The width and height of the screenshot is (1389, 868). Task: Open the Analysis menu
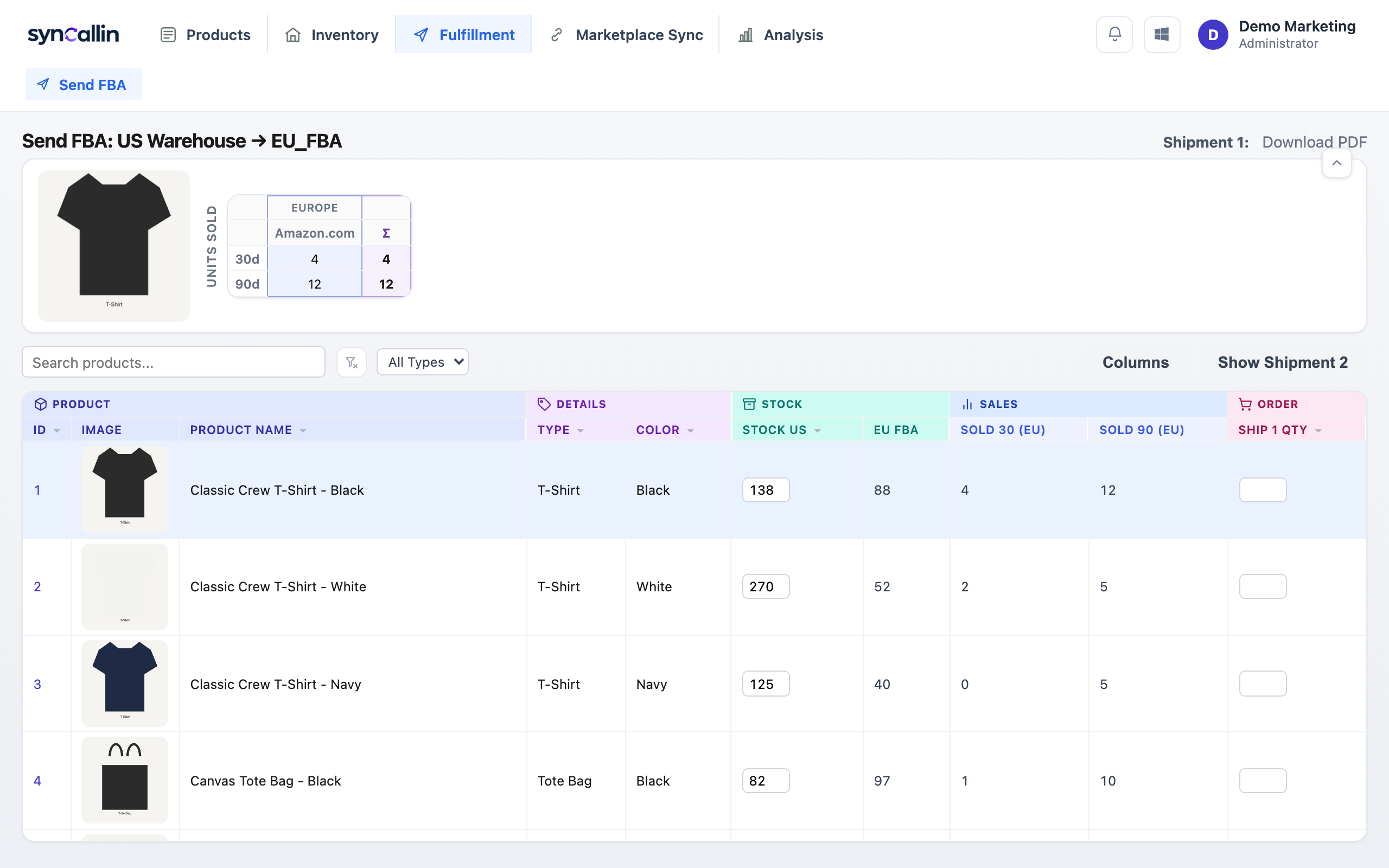781,34
